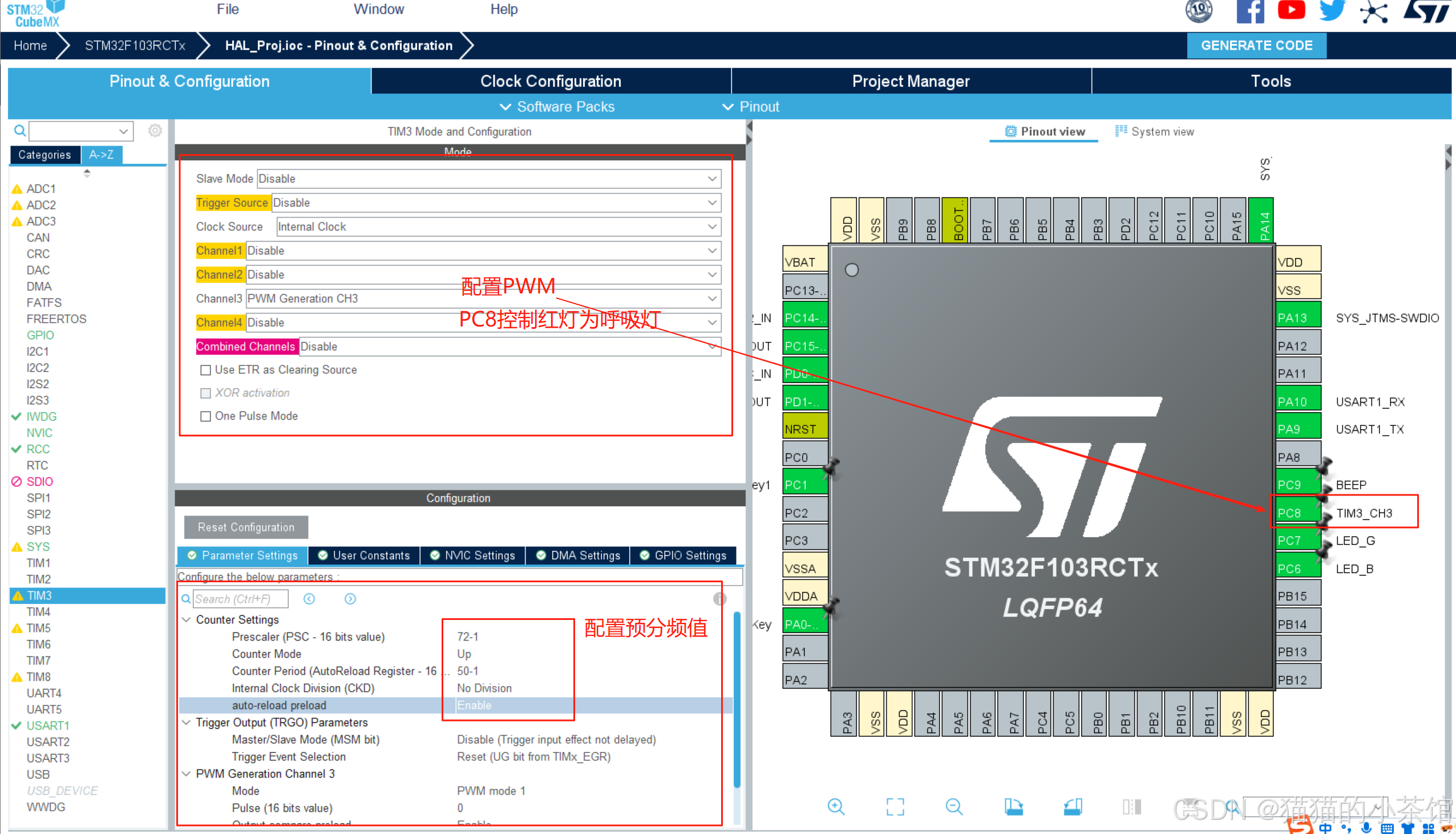This screenshot has height=834, width=1456.
Task: Fit chip pinout to view
Action: [x=896, y=807]
